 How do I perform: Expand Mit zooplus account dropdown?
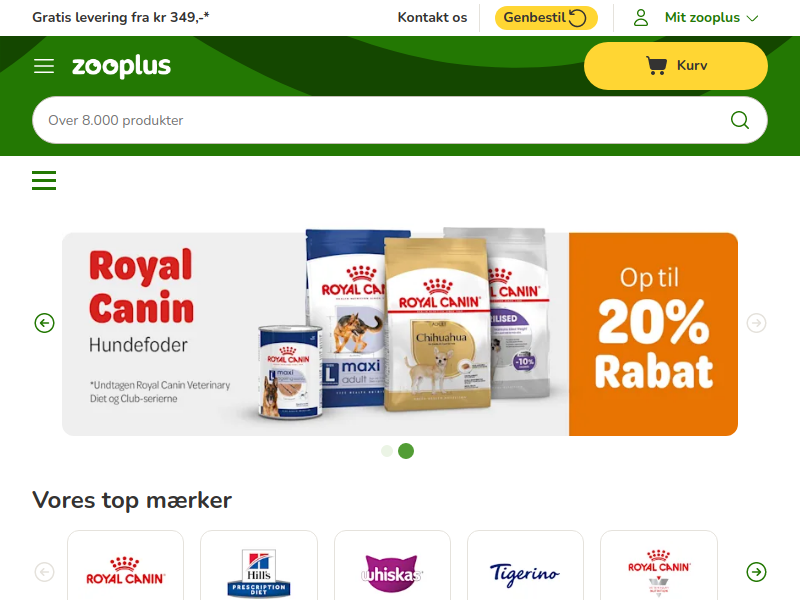[712, 18]
